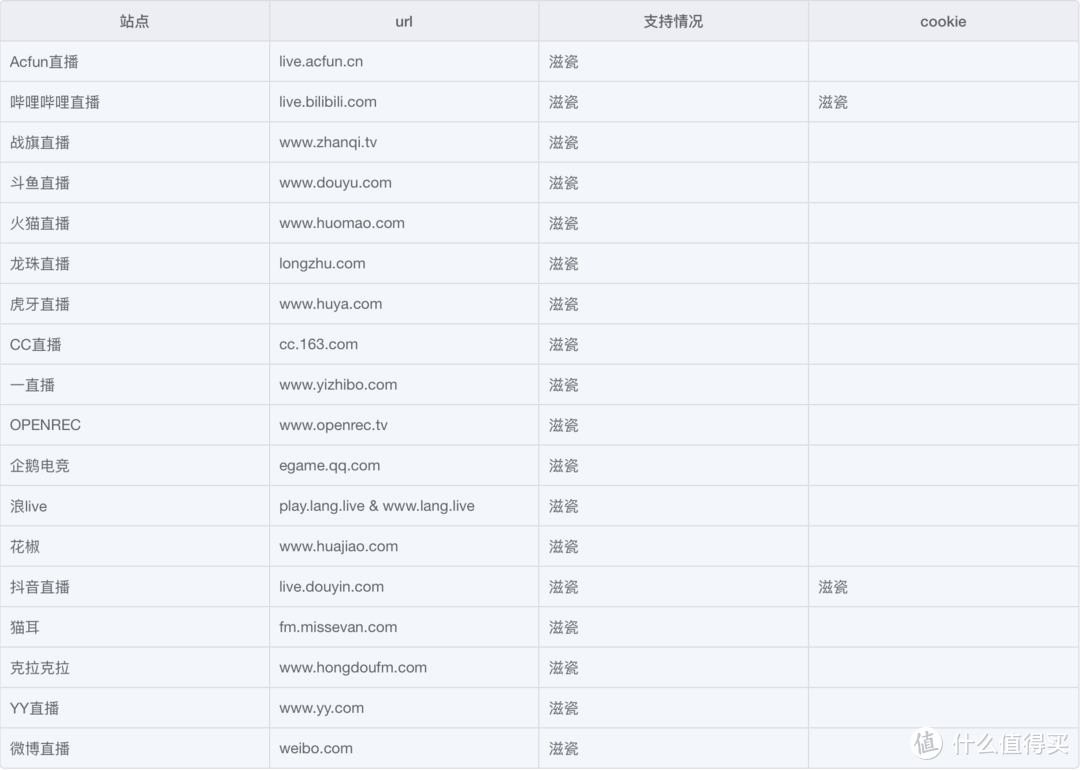Click www.zhanqi.tv url cell
Viewport: 1080px width, 770px height.
(x=404, y=143)
